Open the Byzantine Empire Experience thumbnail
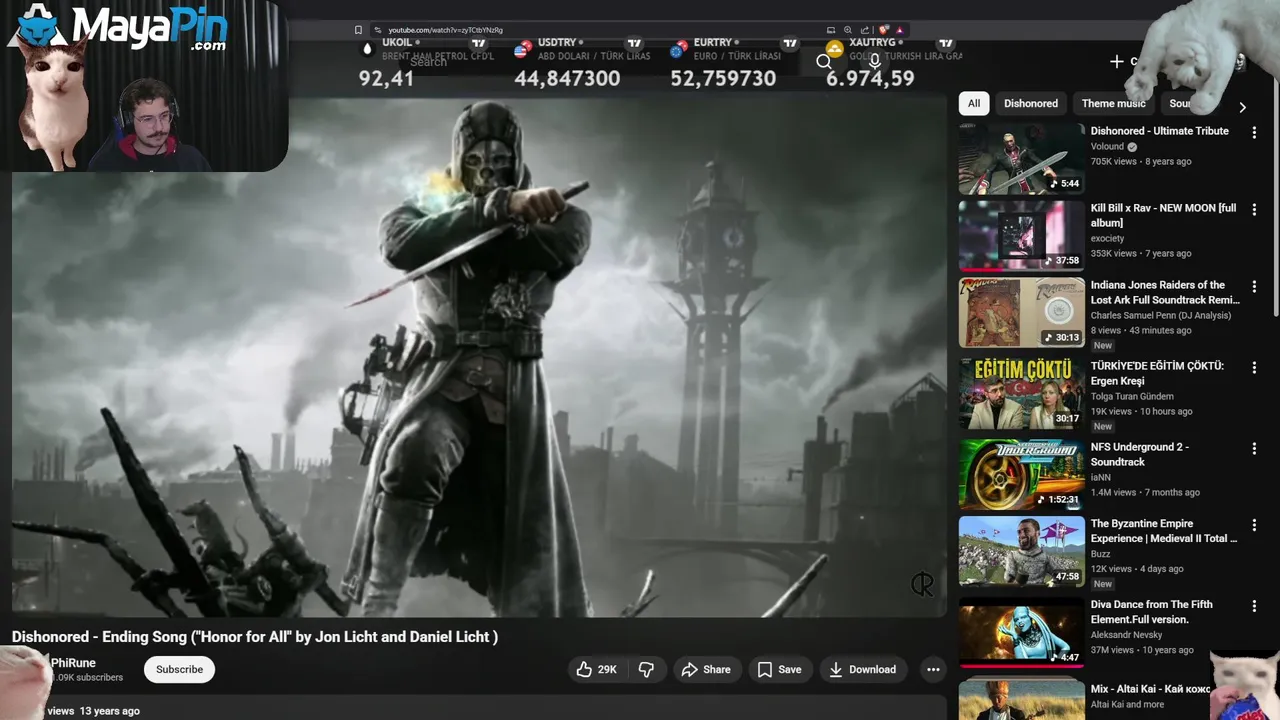This screenshot has height=720, width=1280. click(x=1021, y=551)
